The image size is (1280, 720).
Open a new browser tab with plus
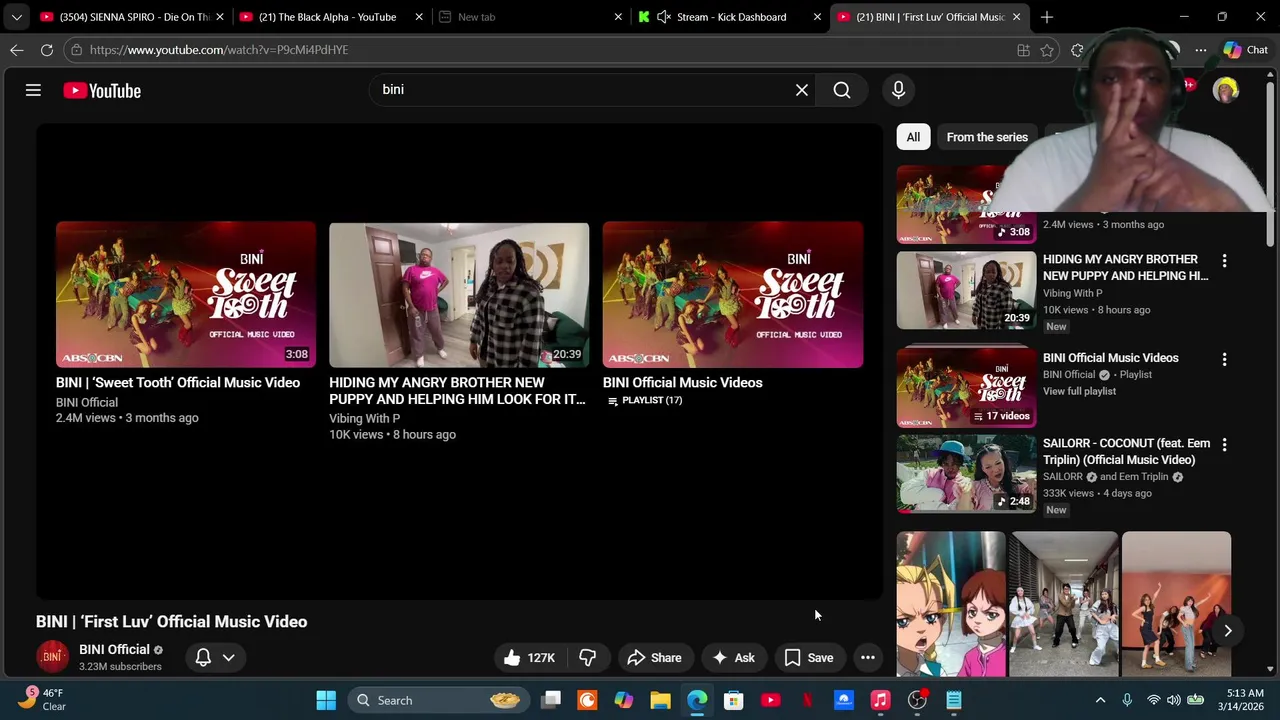(x=1047, y=17)
